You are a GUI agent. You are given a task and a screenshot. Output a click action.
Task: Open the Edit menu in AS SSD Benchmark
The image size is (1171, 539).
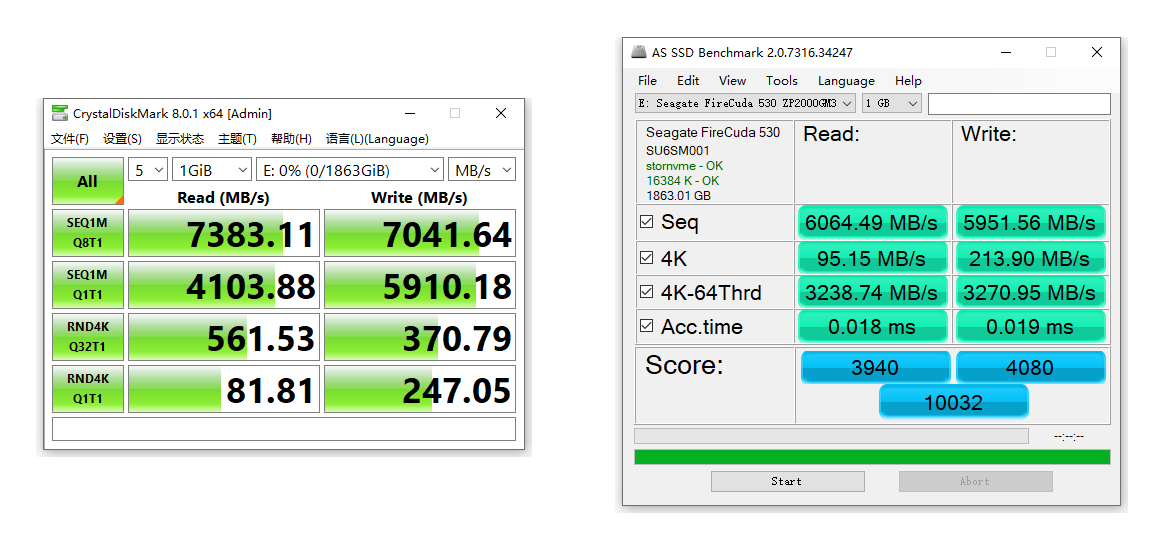pyautogui.click(x=688, y=81)
